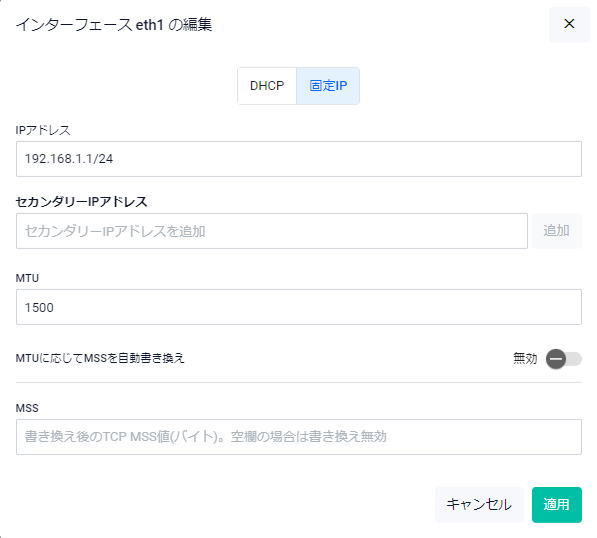This screenshot has height=538, width=597.
Task: Click the IPアドレス field label
Action: 43,130
